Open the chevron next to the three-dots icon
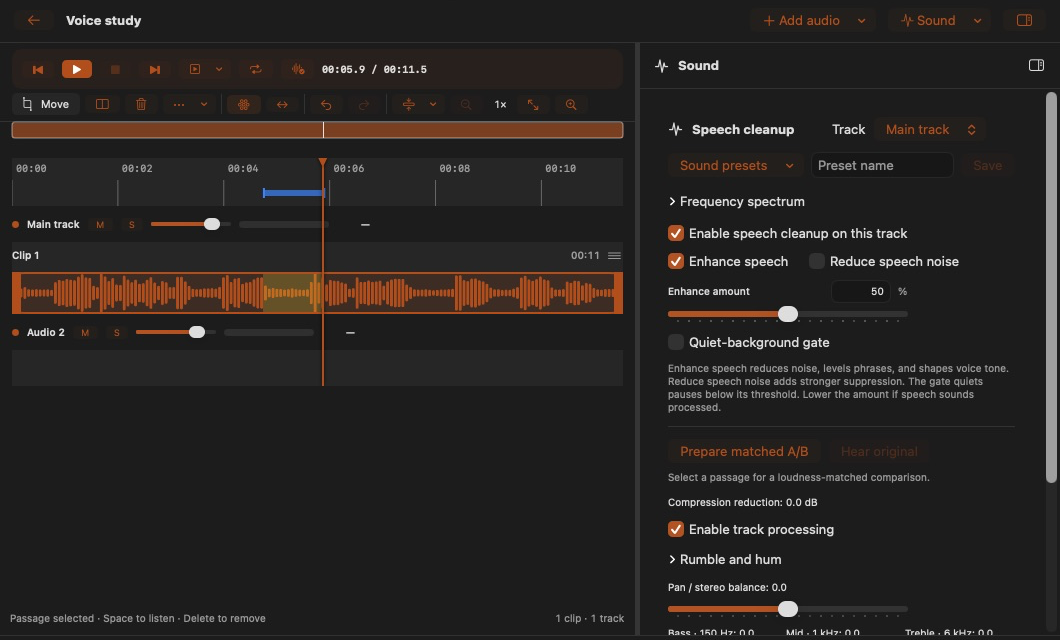 tap(203, 104)
